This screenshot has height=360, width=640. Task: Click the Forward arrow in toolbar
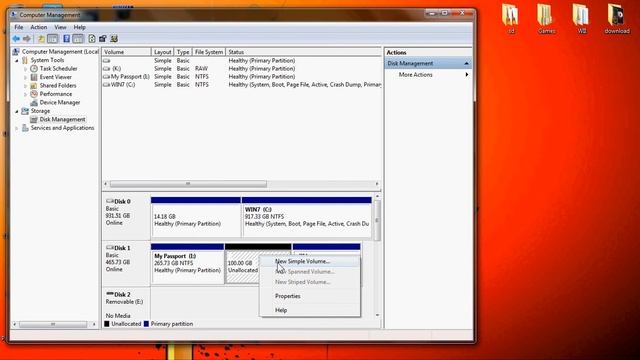(x=27, y=39)
